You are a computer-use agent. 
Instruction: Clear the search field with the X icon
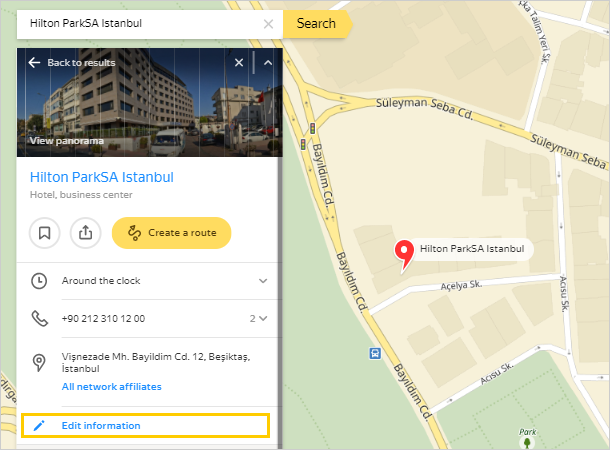click(268, 24)
